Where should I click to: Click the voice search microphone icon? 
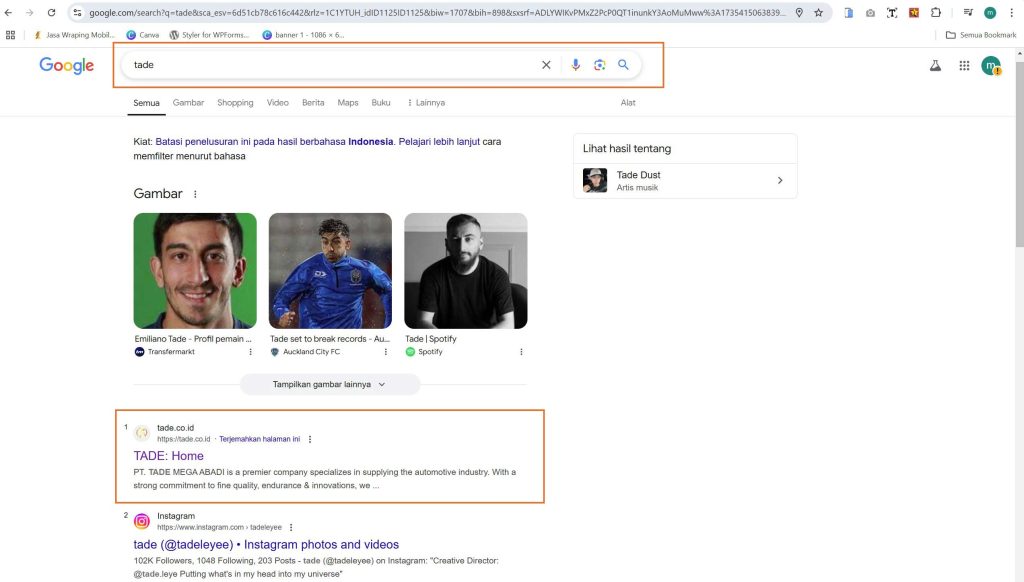pos(575,65)
